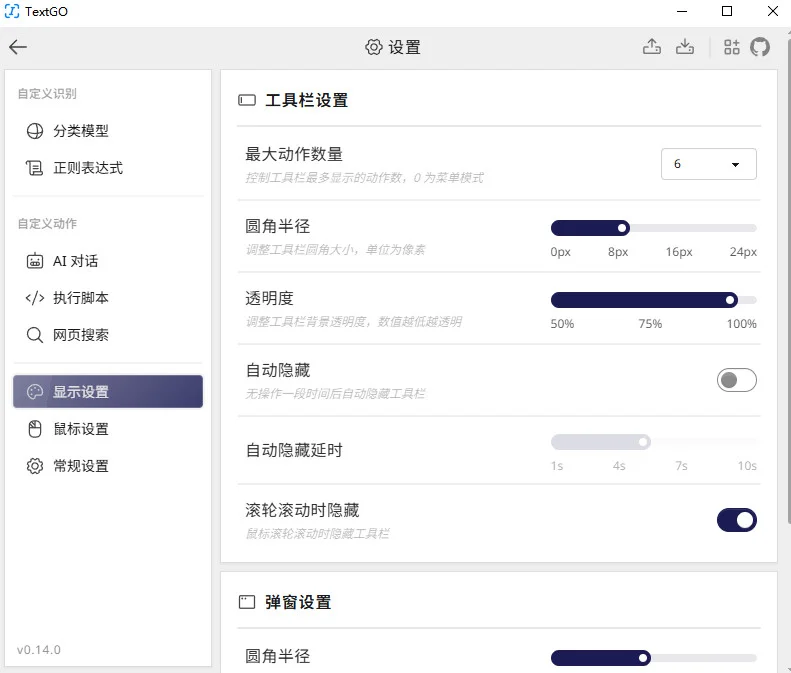
Task: Click the toolbar 圆角半径 slider handle
Action: pos(622,228)
